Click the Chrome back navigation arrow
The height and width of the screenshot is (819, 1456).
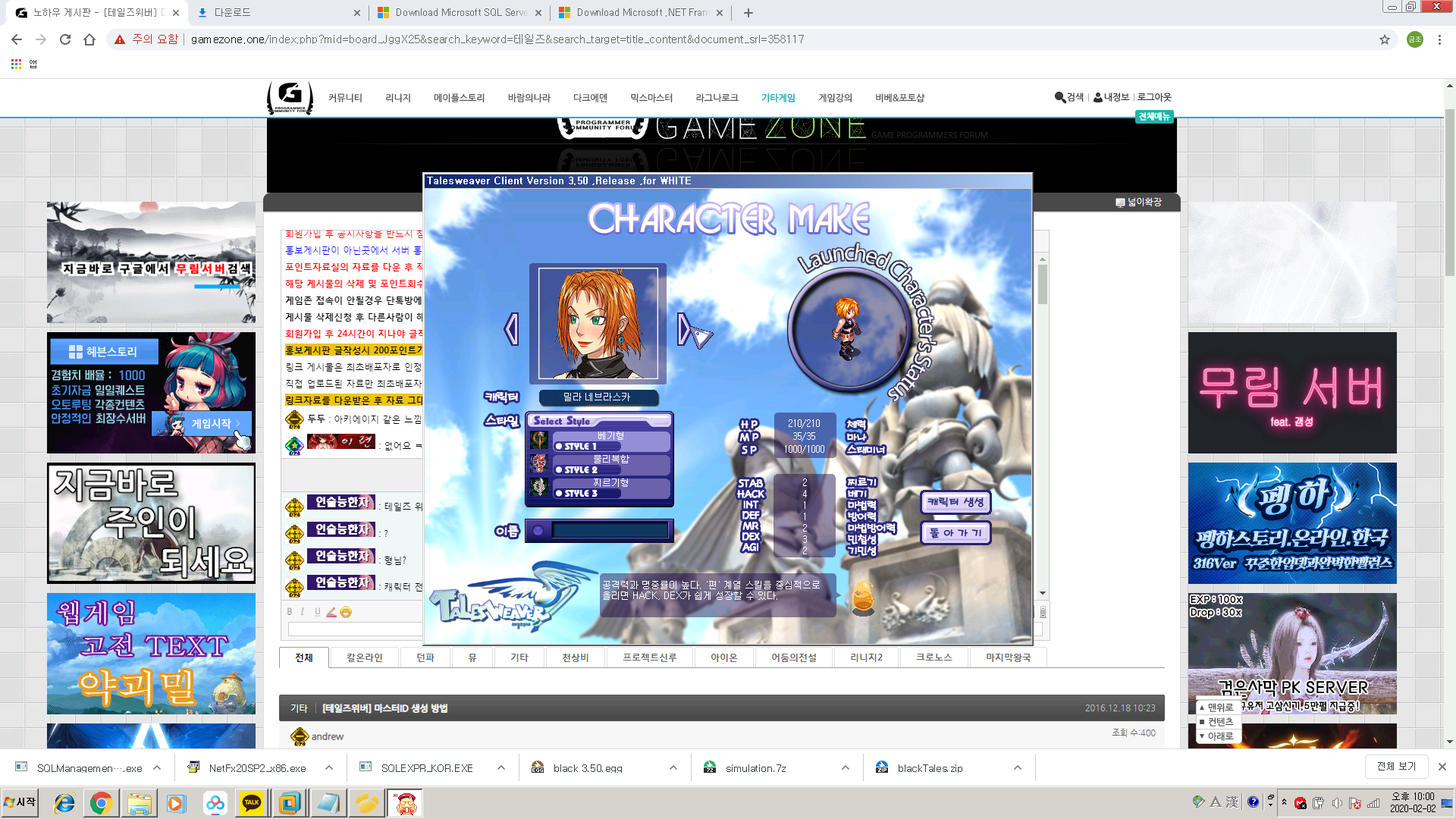point(17,39)
